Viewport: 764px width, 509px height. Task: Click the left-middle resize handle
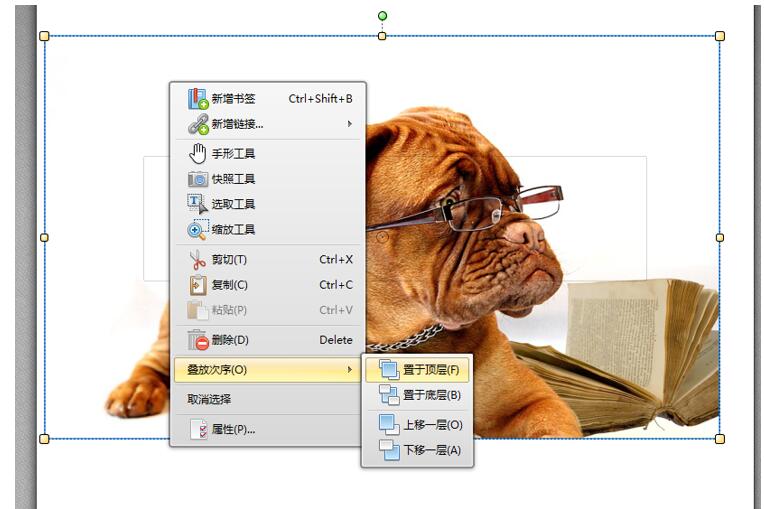click(x=44, y=238)
